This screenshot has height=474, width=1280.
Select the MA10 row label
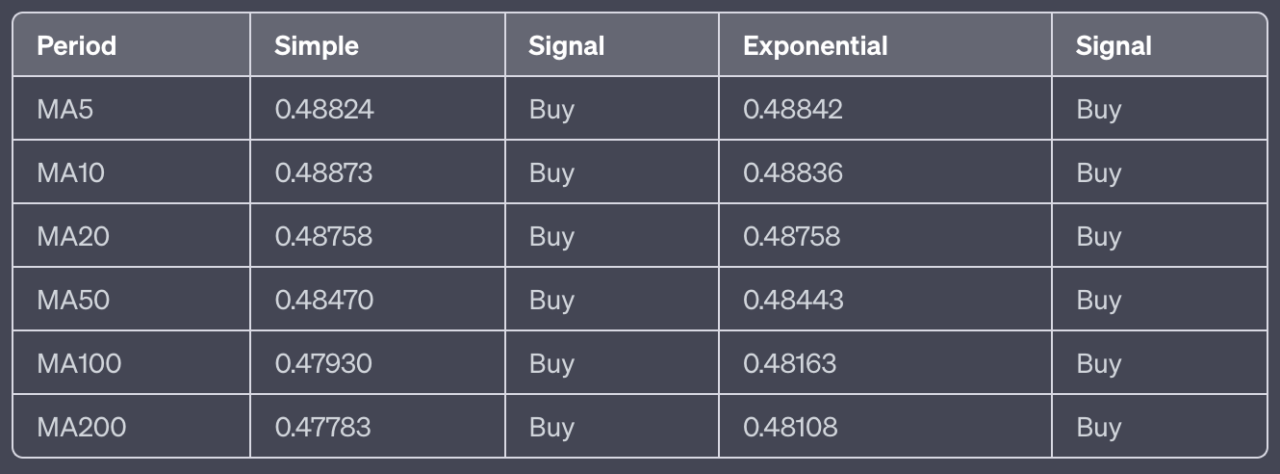click(x=71, y=173)
